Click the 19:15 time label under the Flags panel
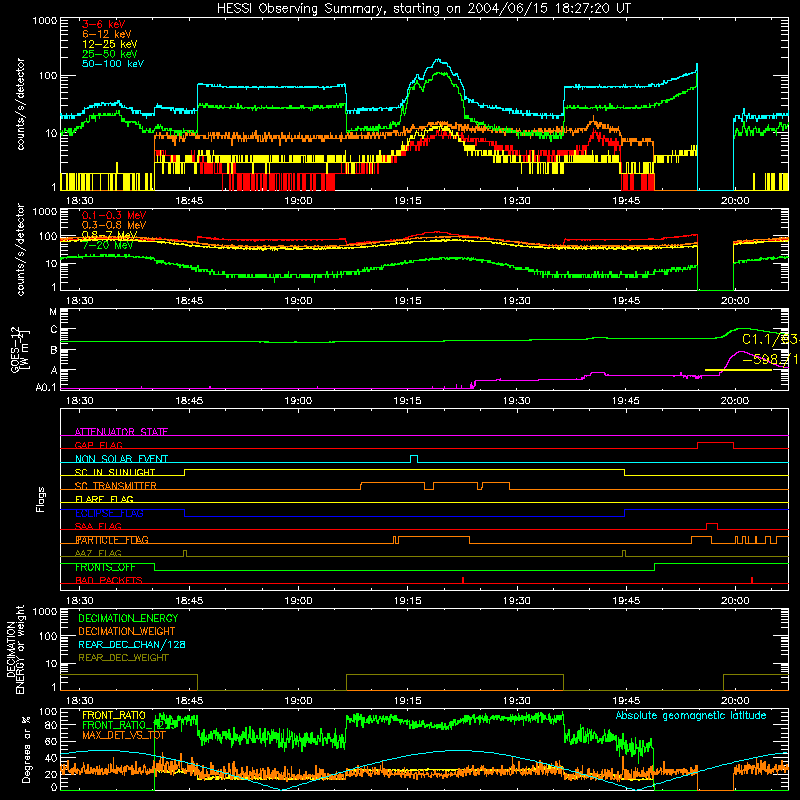800x800 pixels. click(407, 601)
